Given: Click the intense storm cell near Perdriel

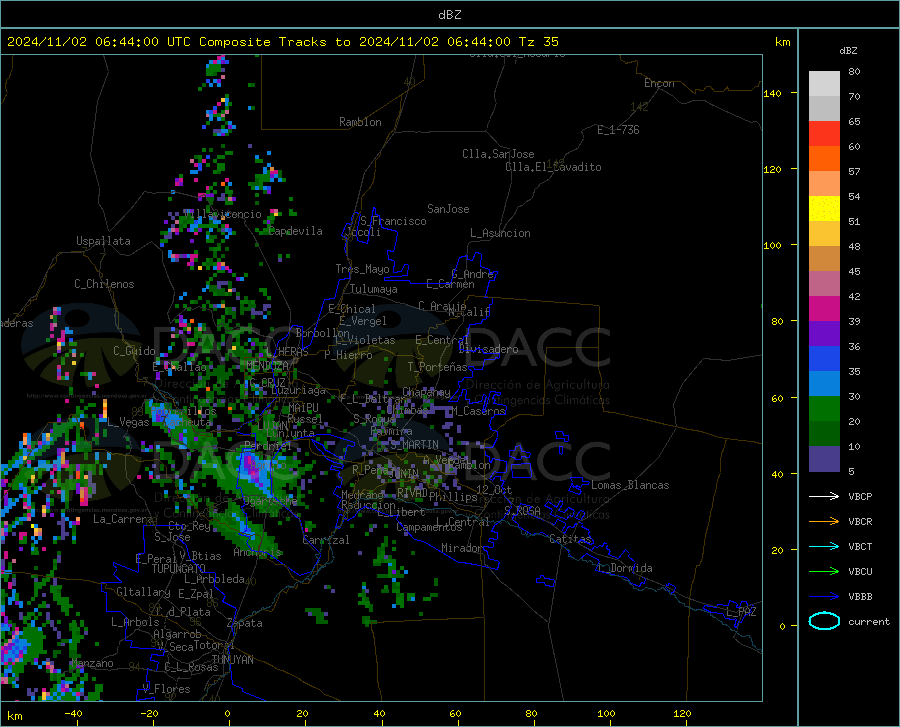Looking at the screenshot, I should coord(253,466).
